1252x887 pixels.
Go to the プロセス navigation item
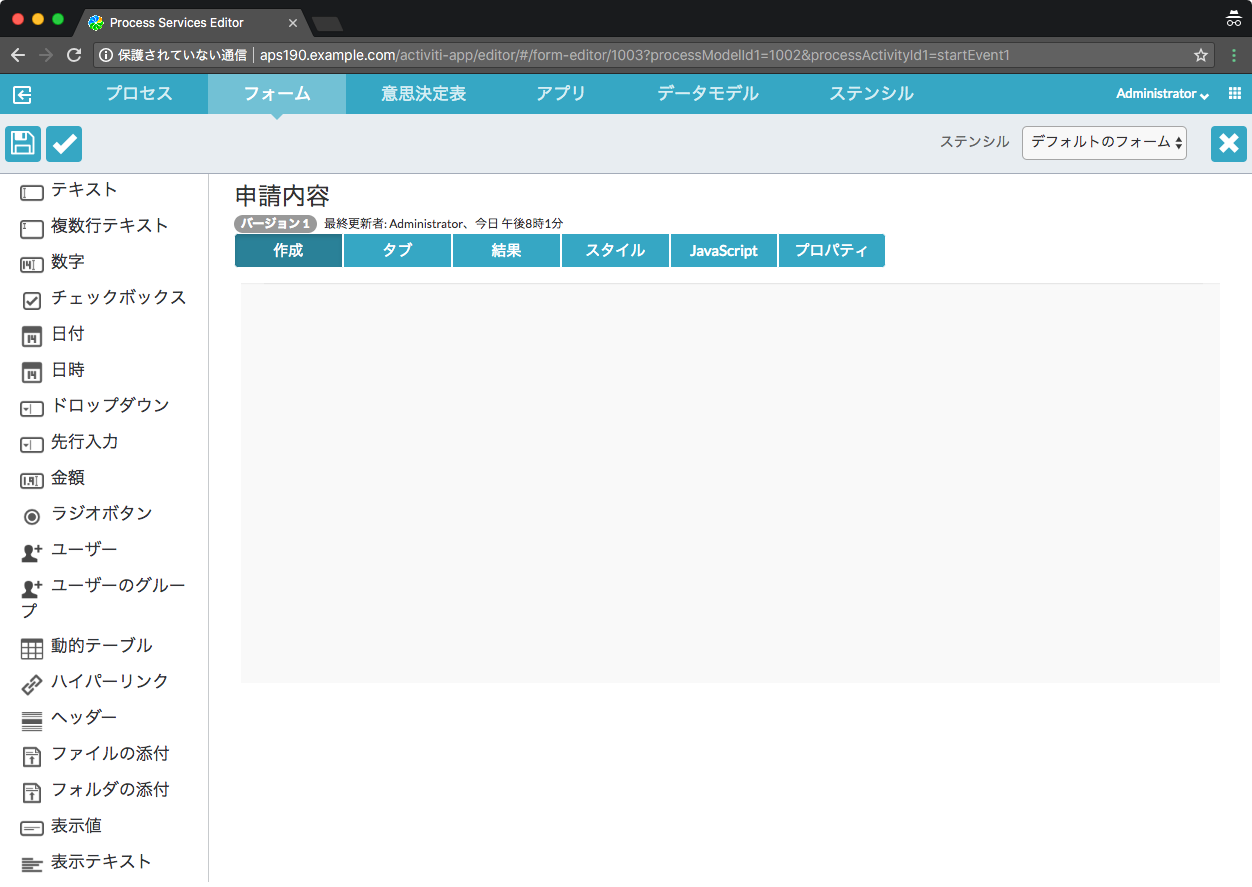139,94
